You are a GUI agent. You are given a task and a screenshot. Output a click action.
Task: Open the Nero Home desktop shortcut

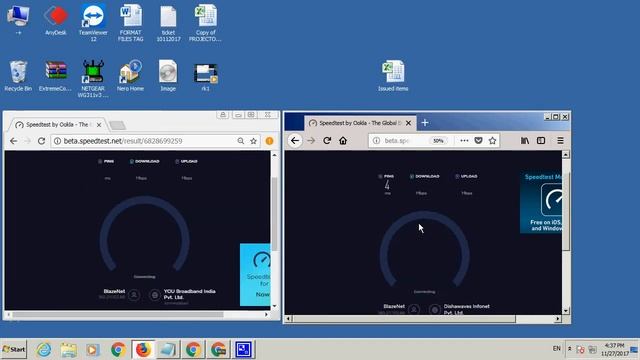(130, 76)
